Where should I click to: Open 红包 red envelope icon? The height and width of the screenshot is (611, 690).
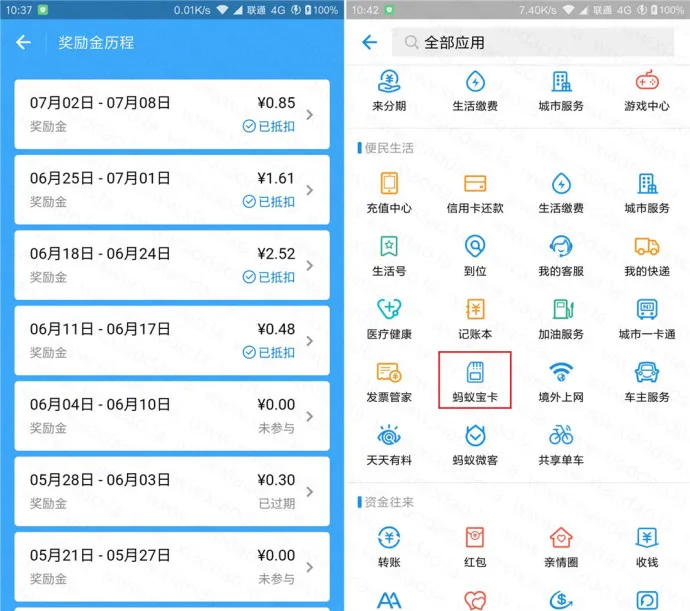point(475,537)
